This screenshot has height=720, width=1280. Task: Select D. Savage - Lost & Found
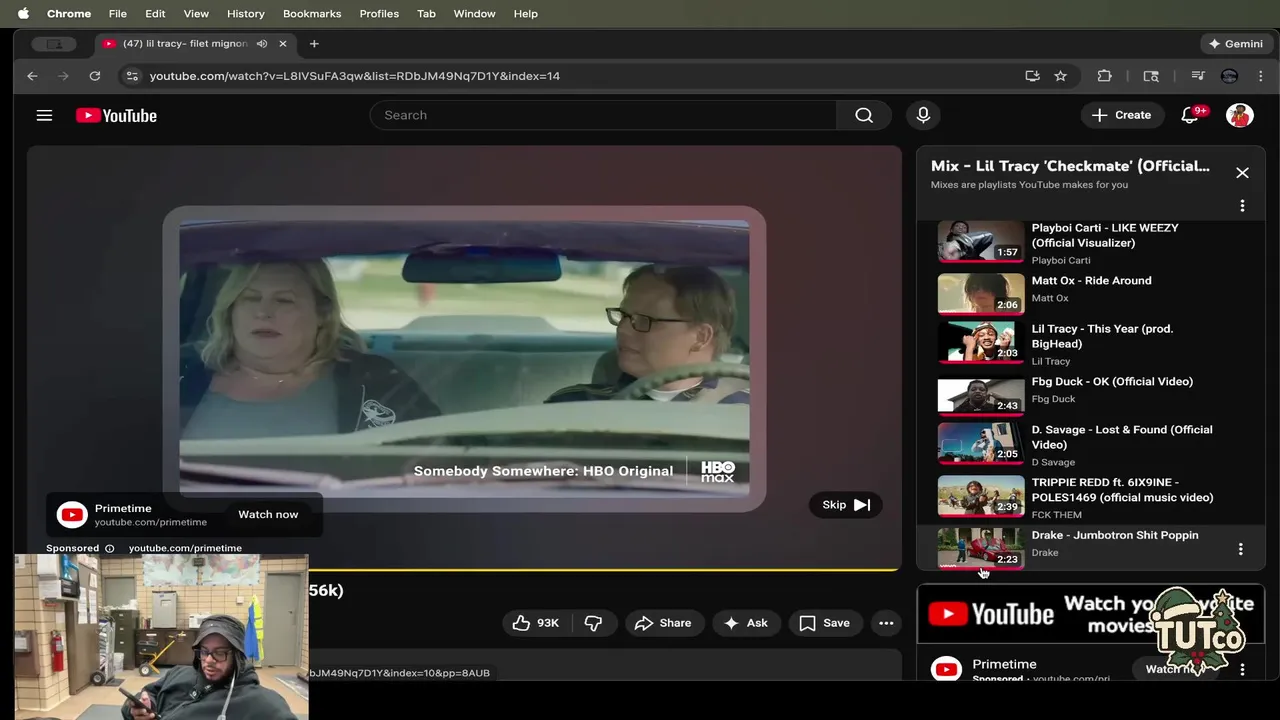click(1122, 437)
